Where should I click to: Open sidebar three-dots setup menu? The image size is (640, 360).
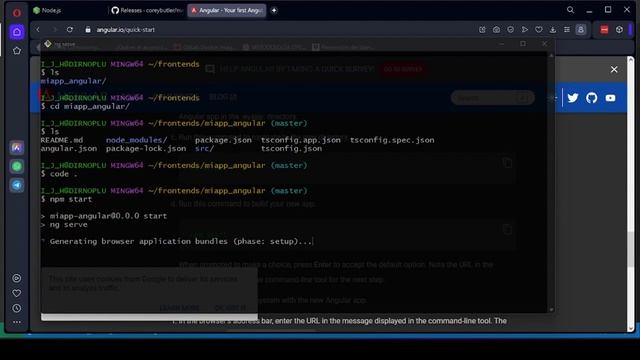tap(17, 322)
